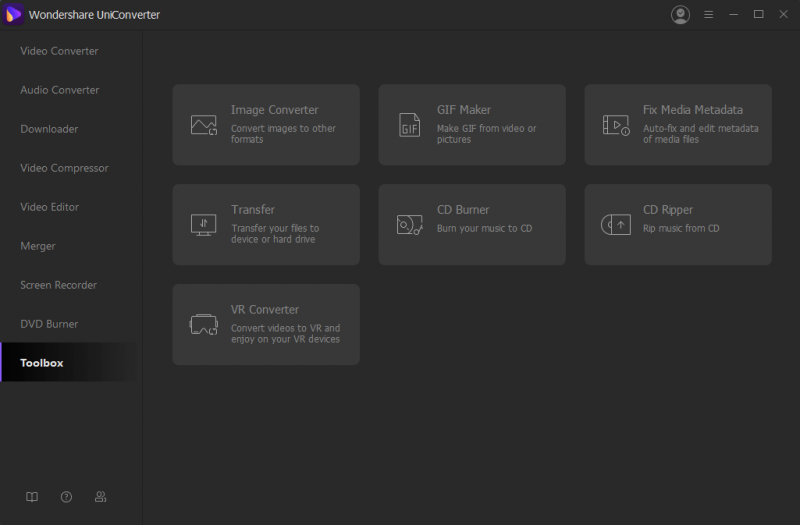The width and height of the screenshot is (800, 525).
Task: Click the Wondershare UniConverter logo icon
Action: [x=13, y=15]
